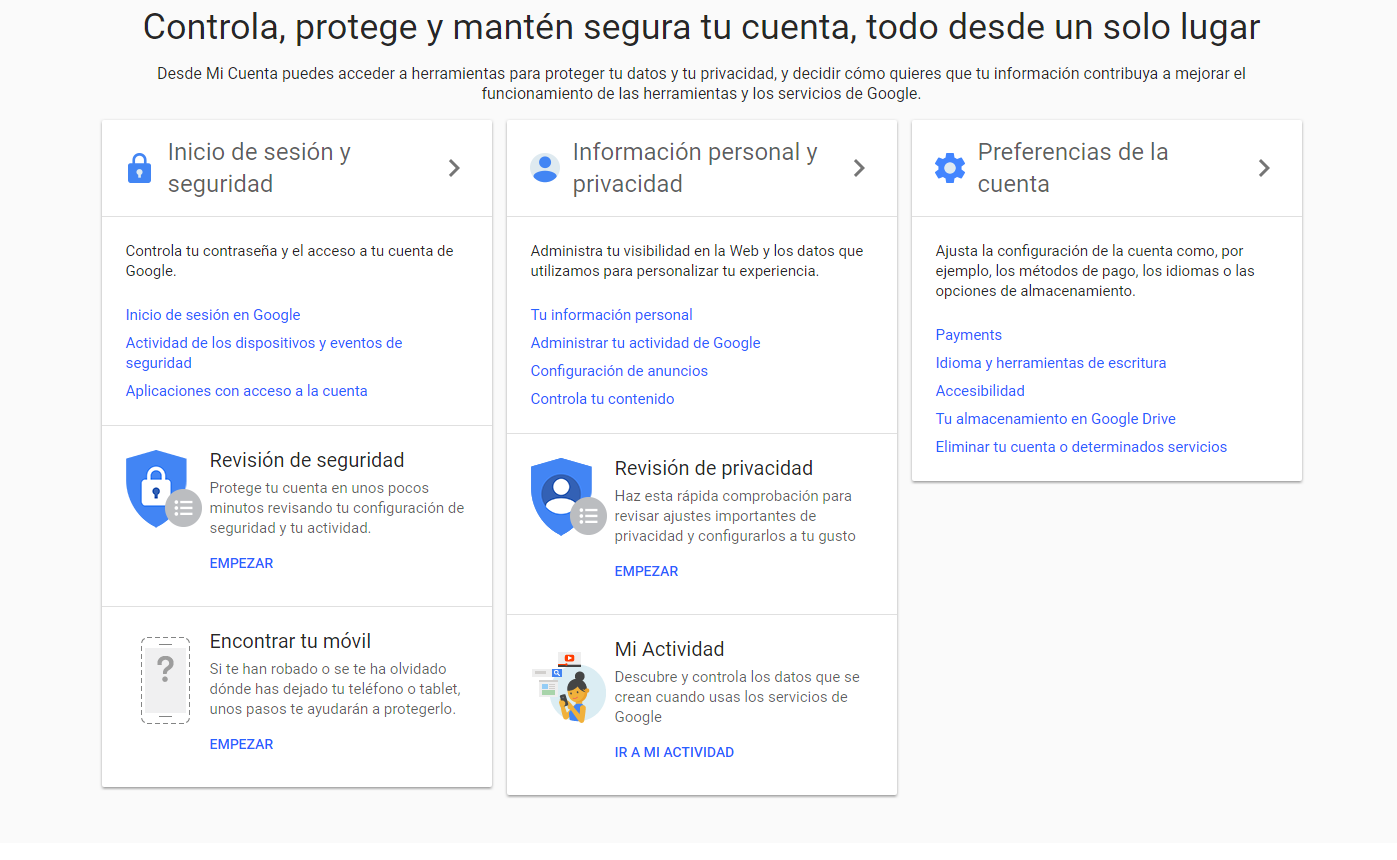Viewport: 1397px width, 860px height.
Task: Open the Accesibilidad link
Action: point(980,391)
